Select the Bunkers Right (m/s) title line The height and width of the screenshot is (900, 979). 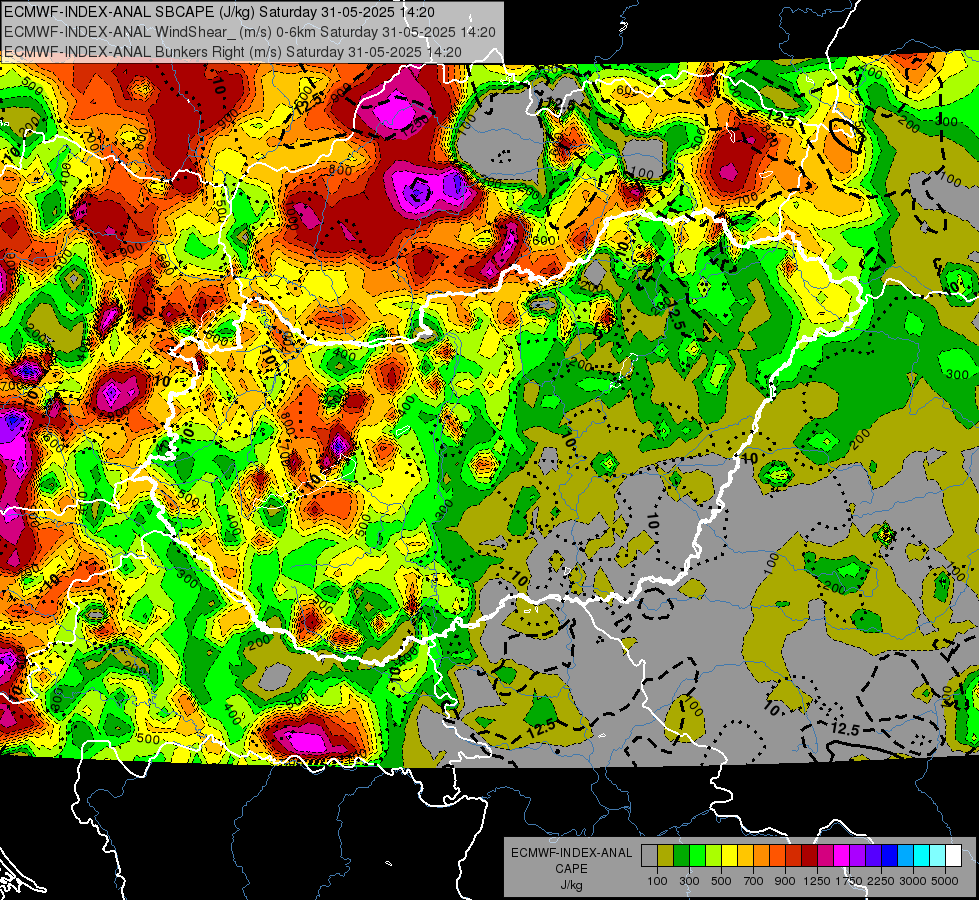232,52
